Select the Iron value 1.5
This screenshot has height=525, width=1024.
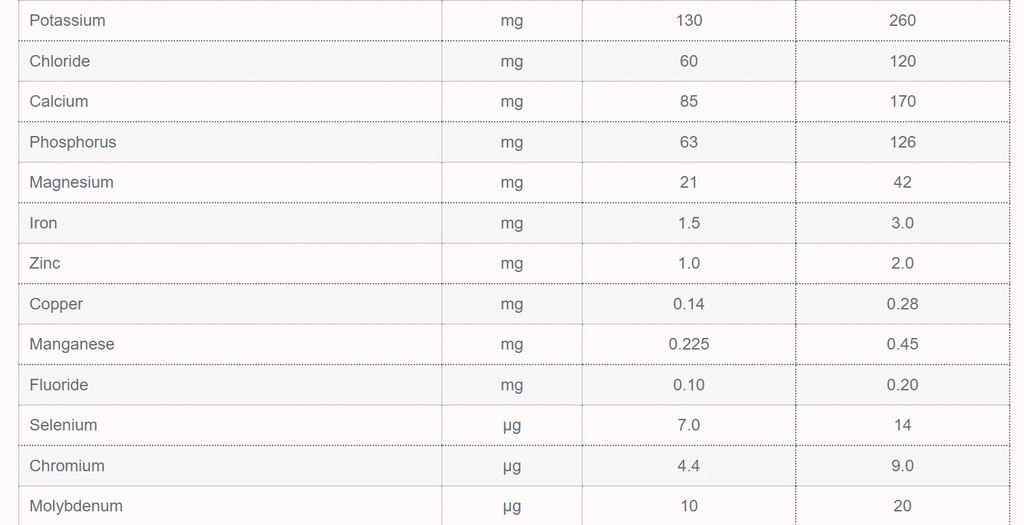(688, 223)
